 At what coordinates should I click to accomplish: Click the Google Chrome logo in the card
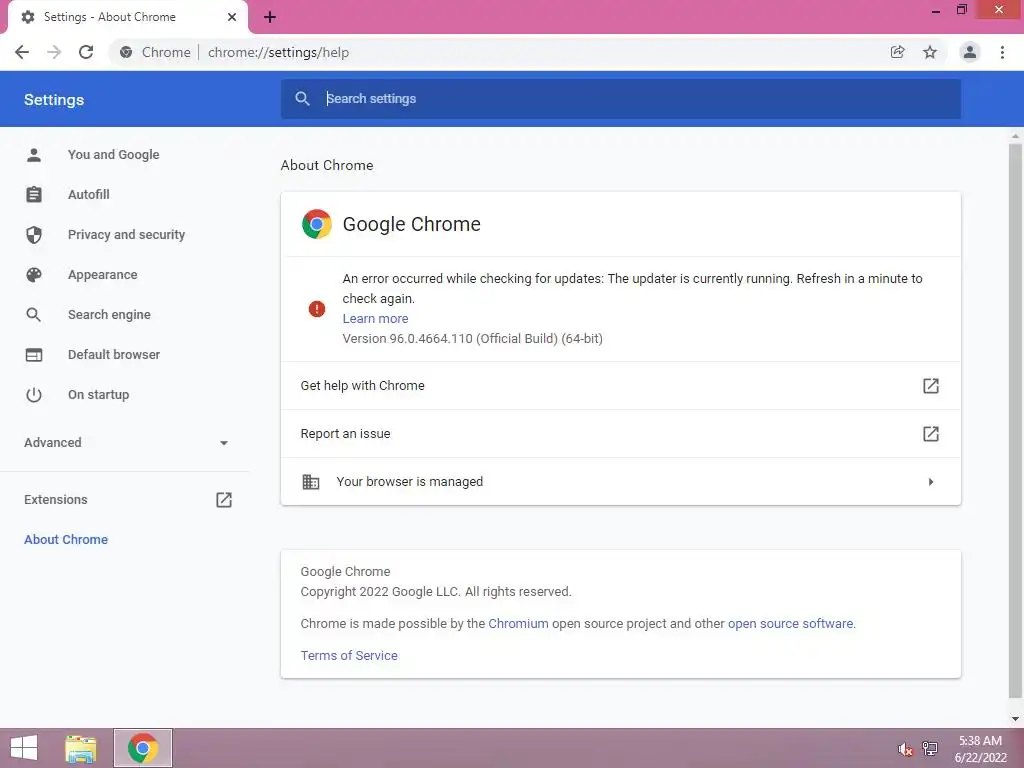point(317,224)
